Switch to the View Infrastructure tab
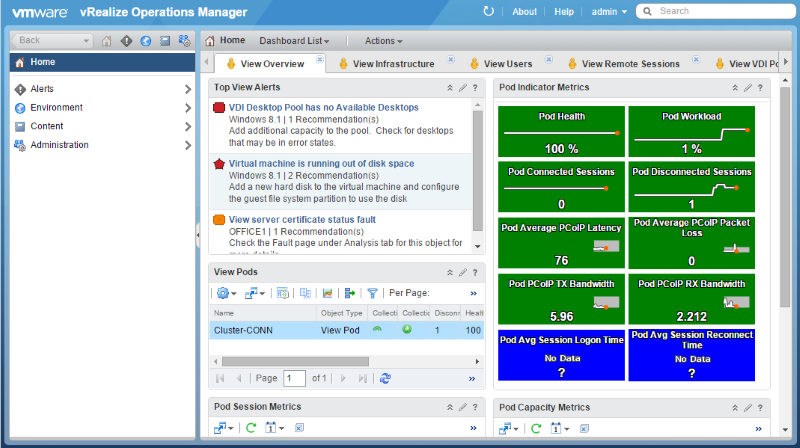Screen dimensions: 800x448 pos(393,64)
